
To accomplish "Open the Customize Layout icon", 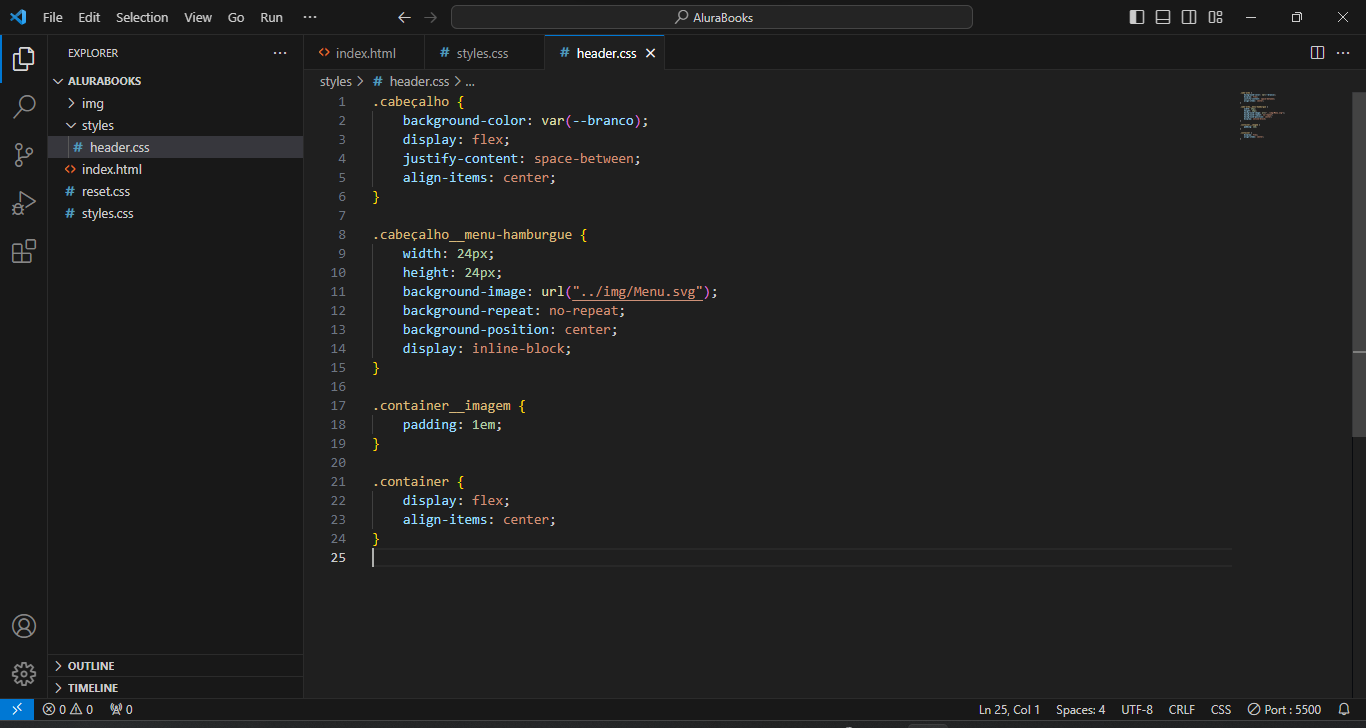I will pyautogui.click(x=1215, y=17).
